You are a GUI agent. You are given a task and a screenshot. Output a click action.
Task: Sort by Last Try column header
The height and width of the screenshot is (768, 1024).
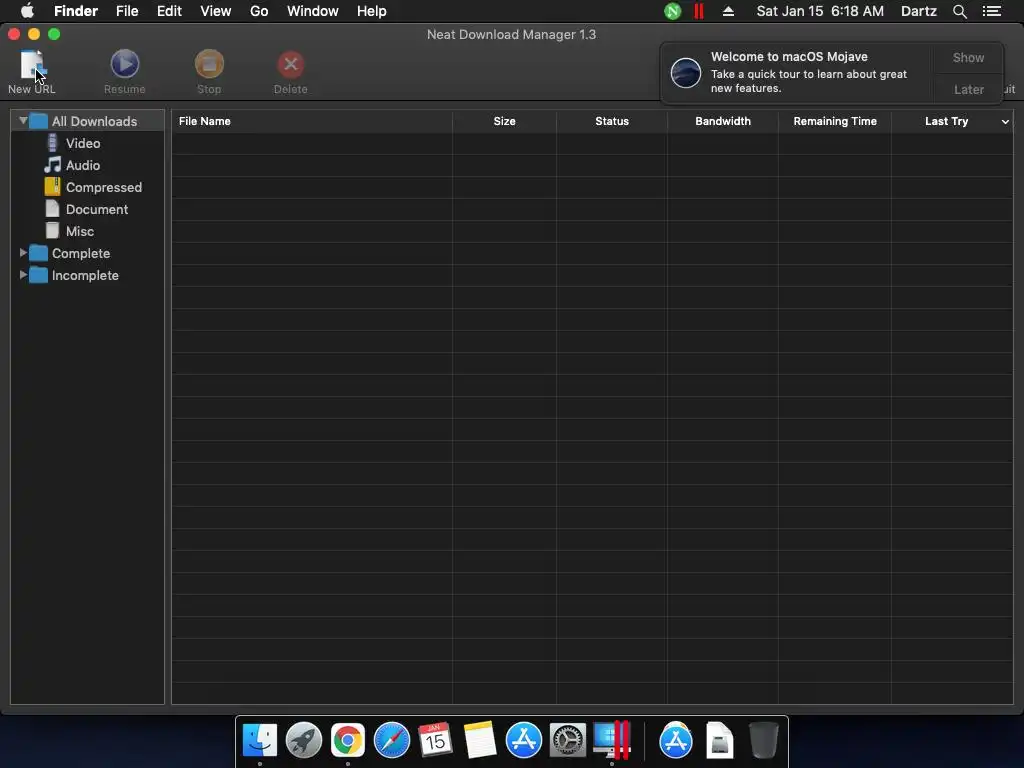[x=946, y=121]
